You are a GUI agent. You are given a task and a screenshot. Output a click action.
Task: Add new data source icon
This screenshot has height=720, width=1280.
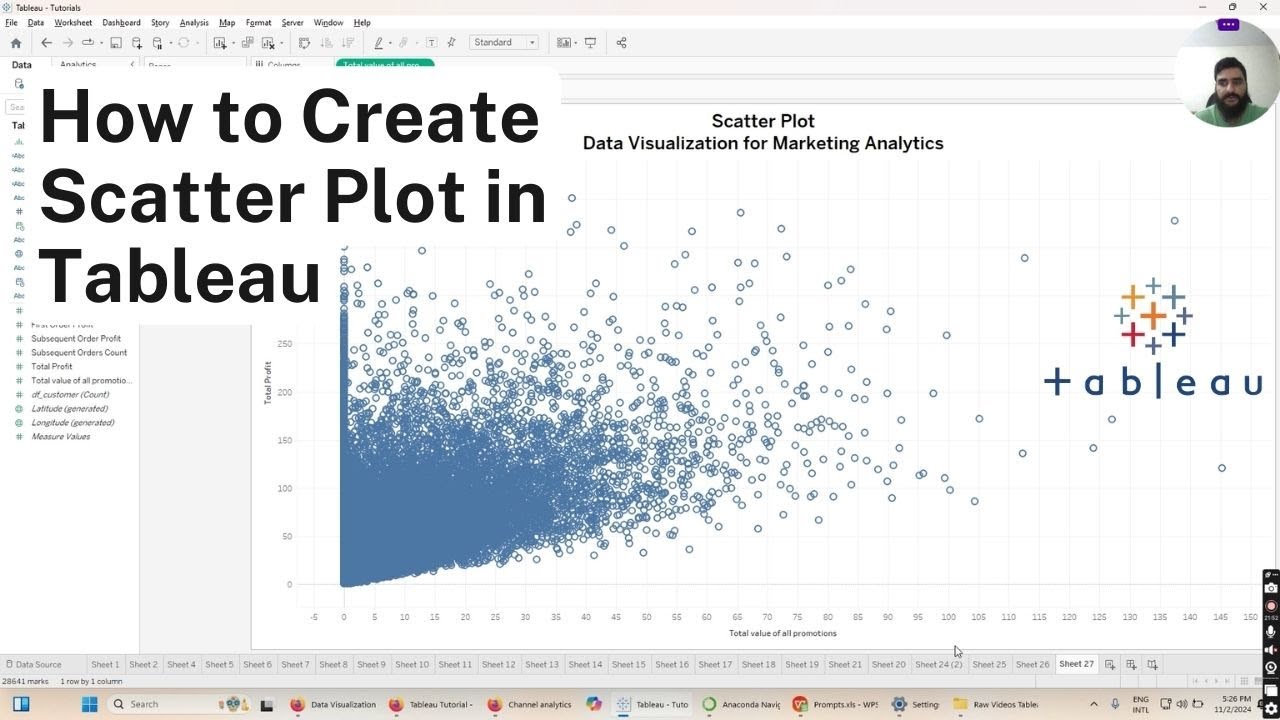tap(137, 43)
